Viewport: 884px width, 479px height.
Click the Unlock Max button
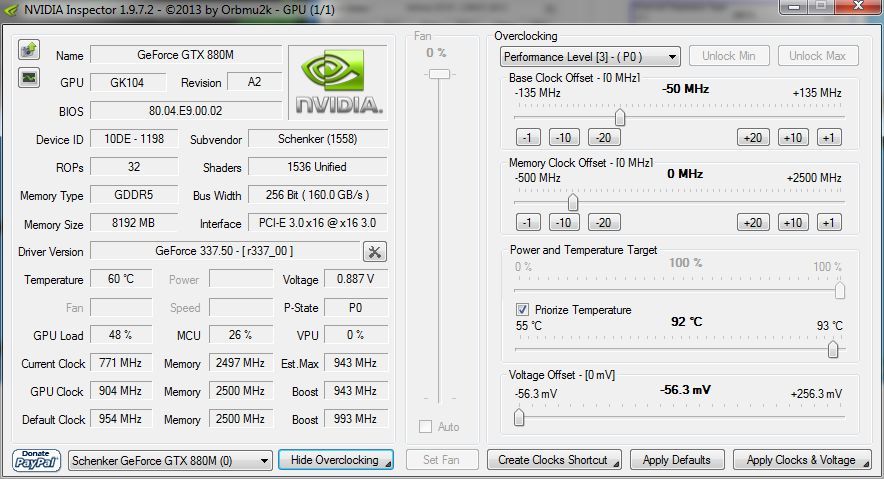coord(817,56)
